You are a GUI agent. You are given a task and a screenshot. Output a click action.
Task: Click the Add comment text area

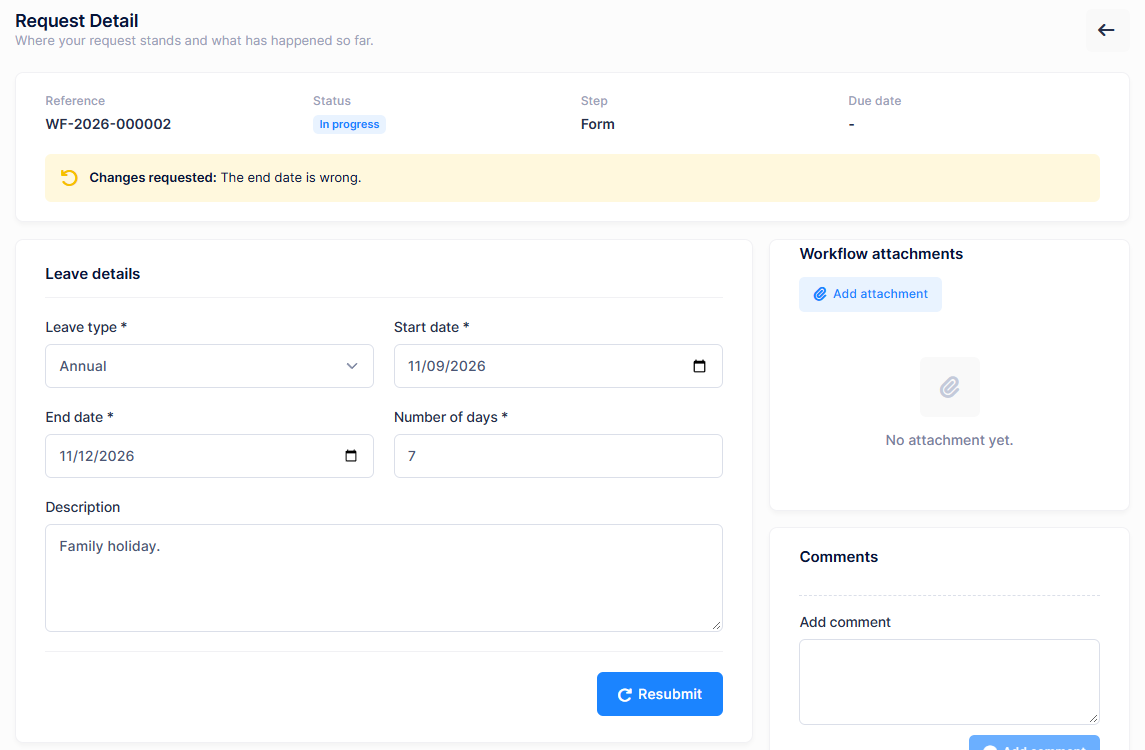click(x=949, y=681)
